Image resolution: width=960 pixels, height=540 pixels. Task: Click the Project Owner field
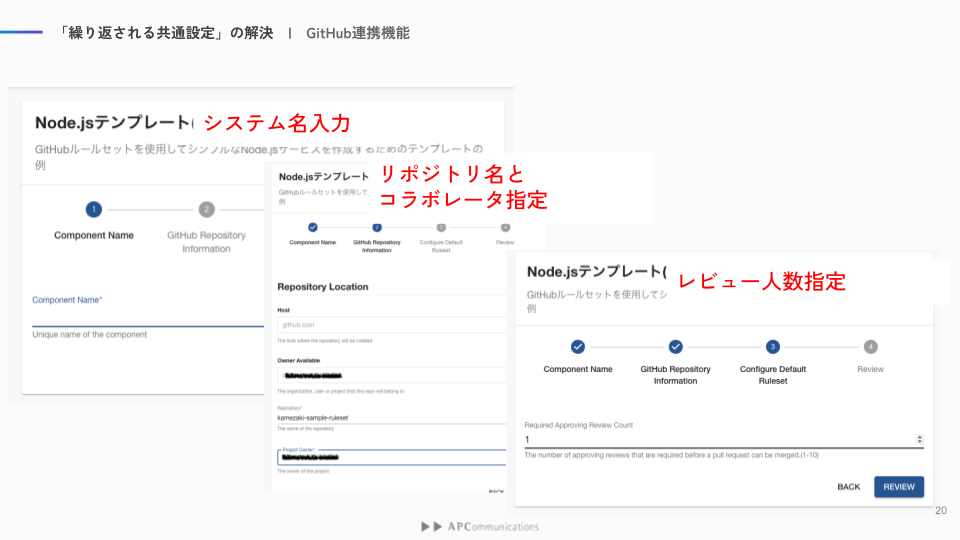click(392, 457)
